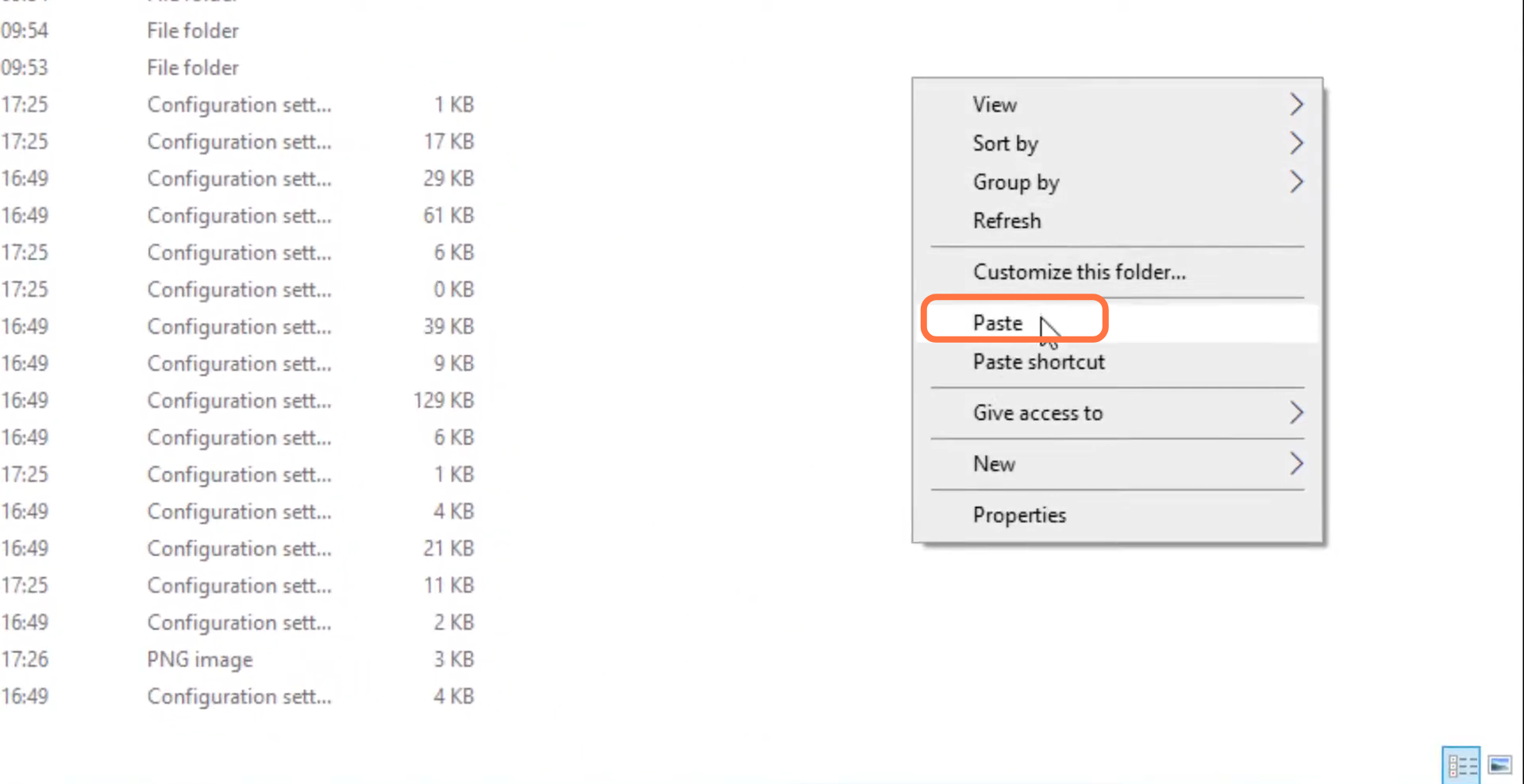This screenshot has height=784, width=1524.
Task: Select the PNG image file type cell
Action: point(200,659)
